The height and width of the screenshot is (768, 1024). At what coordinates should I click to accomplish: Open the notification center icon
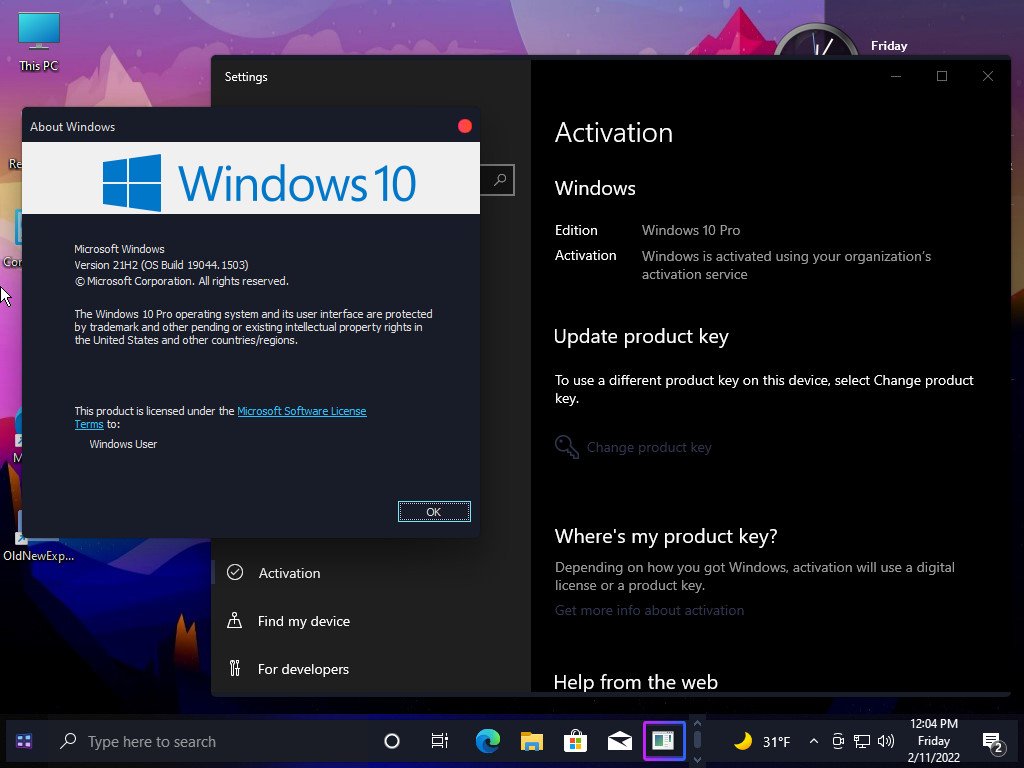(993, 742)
